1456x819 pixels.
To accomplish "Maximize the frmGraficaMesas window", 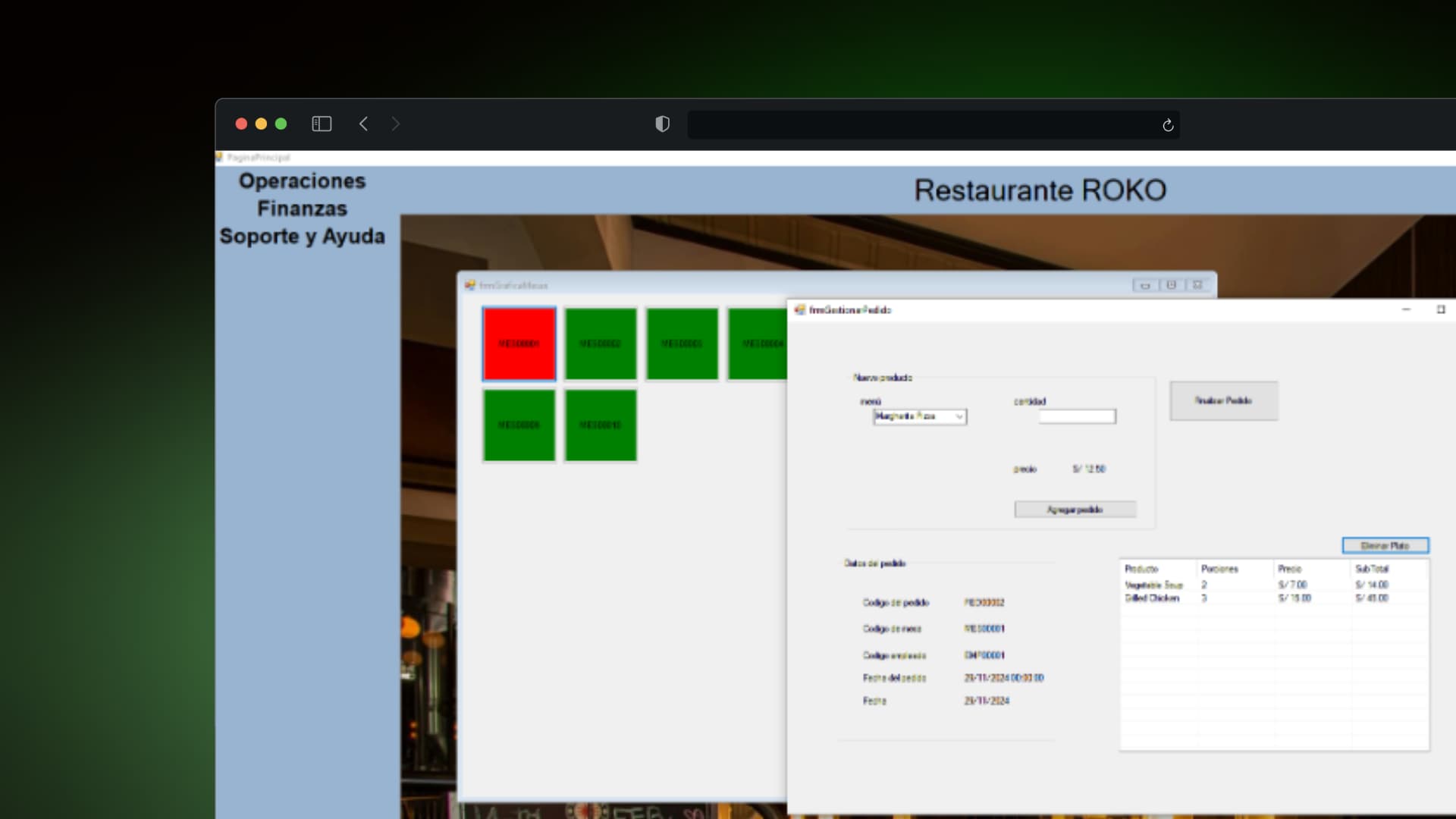I will 1172,285.
